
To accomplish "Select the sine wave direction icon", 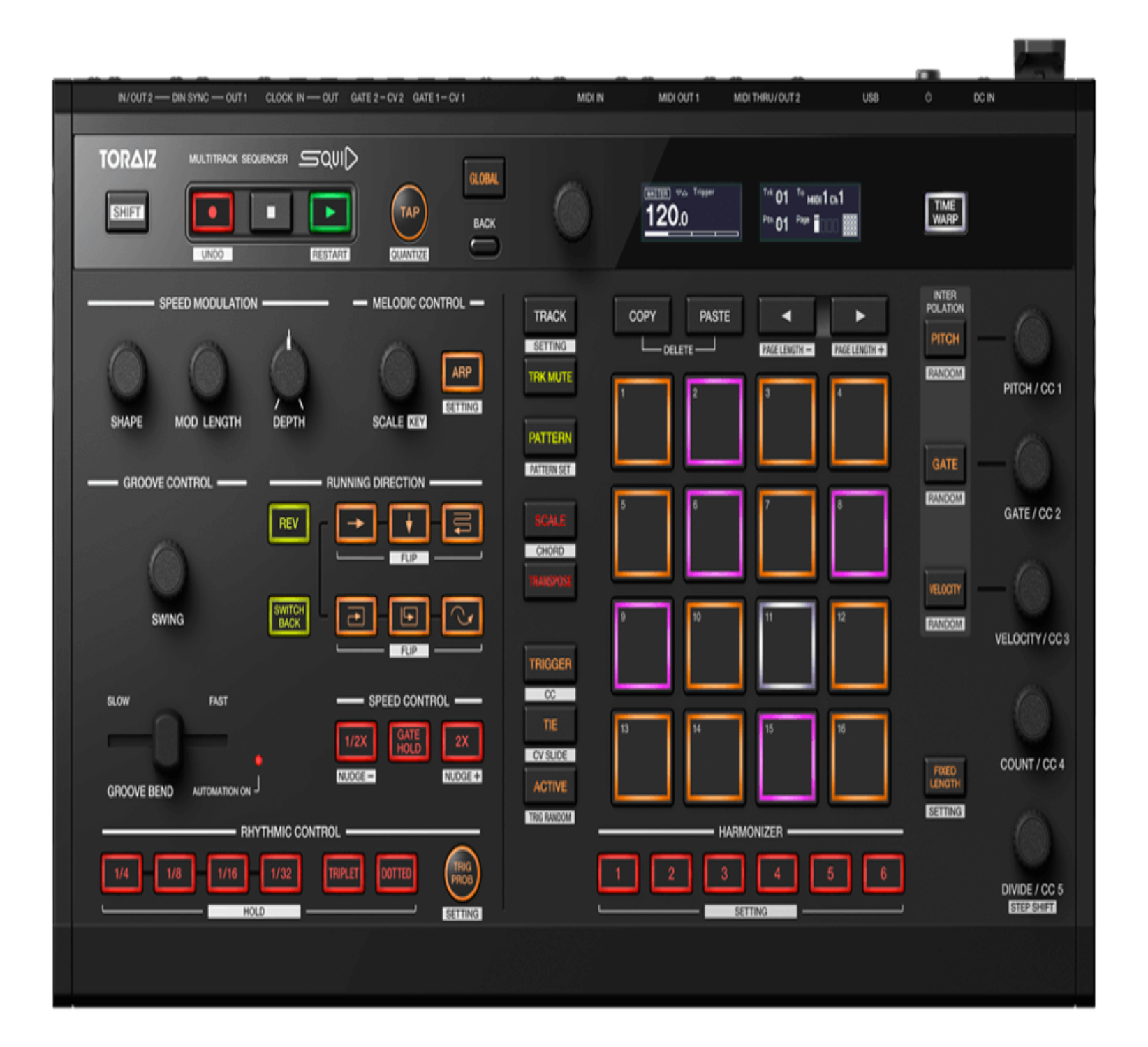I will pos(462,616).
